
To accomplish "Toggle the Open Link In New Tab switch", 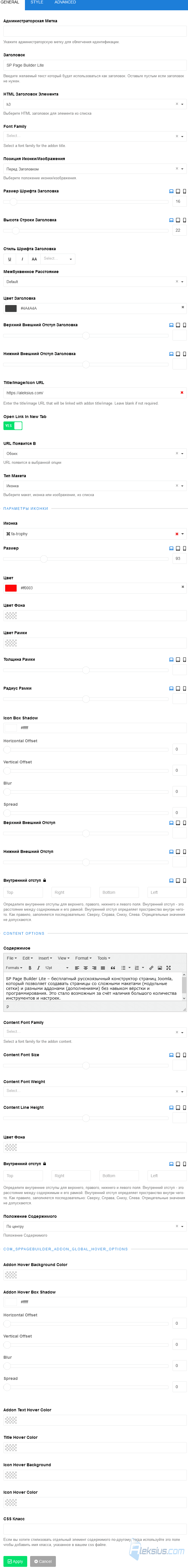I will (x=13, y=425).
